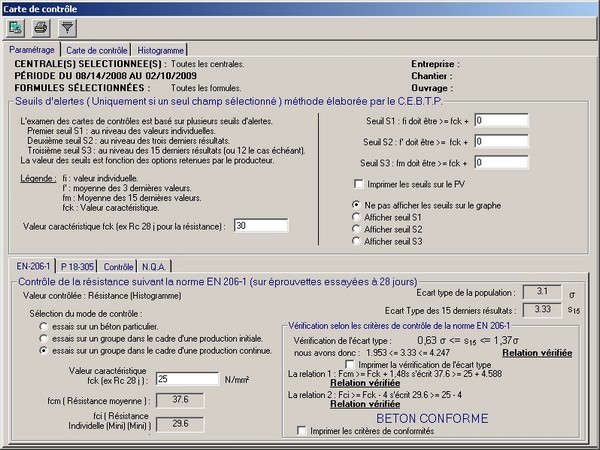This screenshot has height=450, width=600.
Task: Click the fck field showing 30
Action: pos(260,227)
